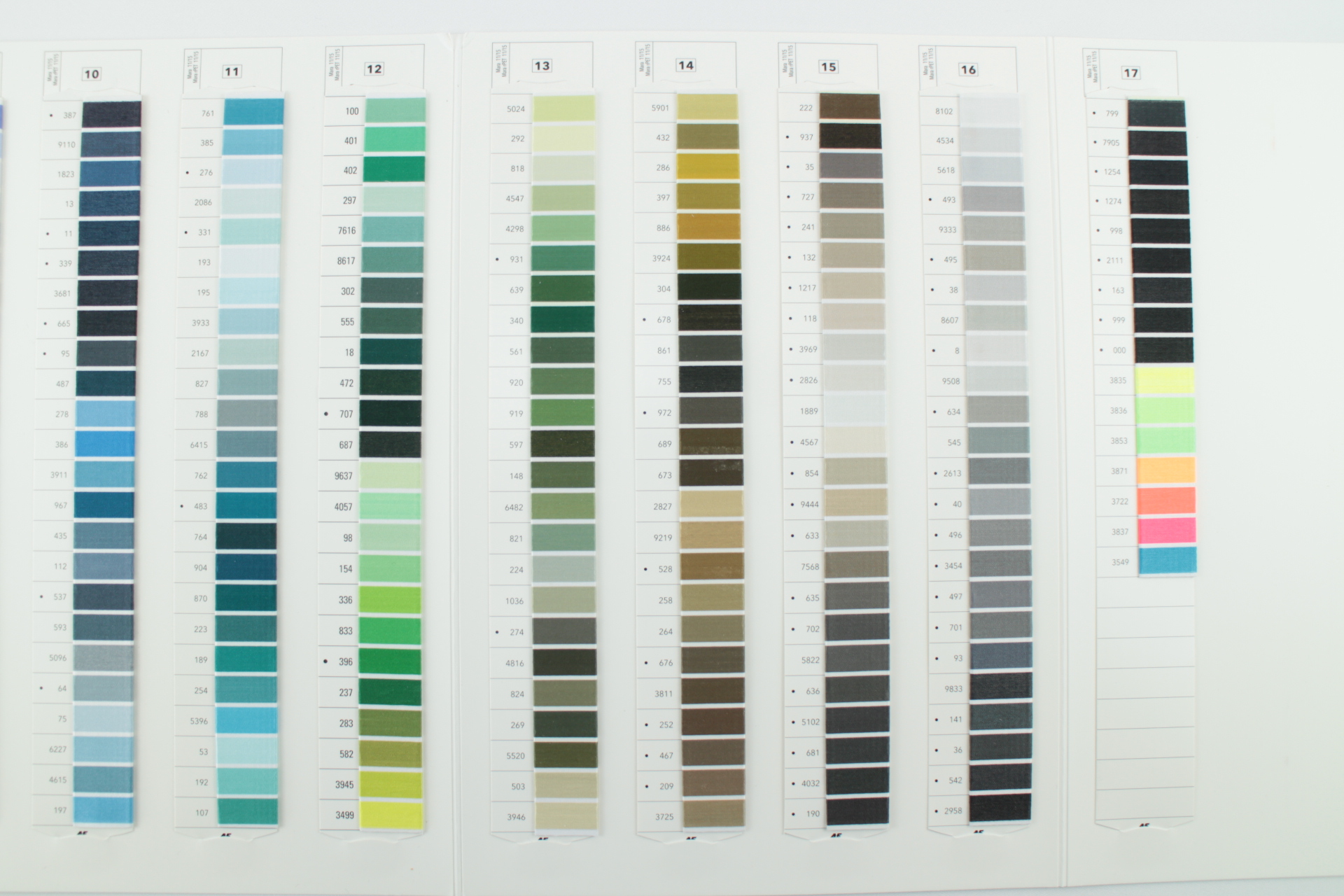Click the color swatch labeled 387
Image resolution: width=1344 pixels, height=896 pixels.
(111, 114)
